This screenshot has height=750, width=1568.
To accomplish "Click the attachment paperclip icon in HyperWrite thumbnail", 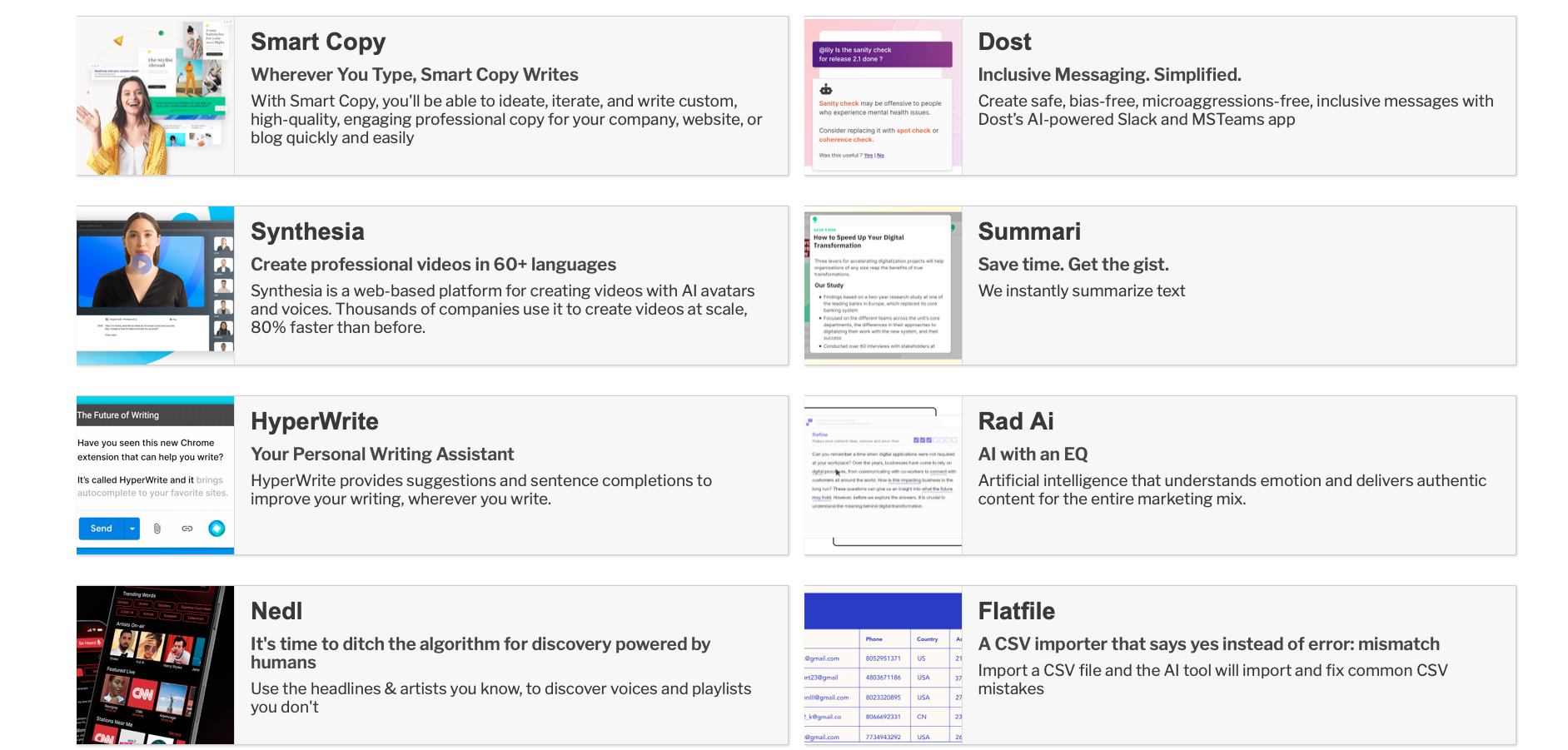I will point(157,529).
